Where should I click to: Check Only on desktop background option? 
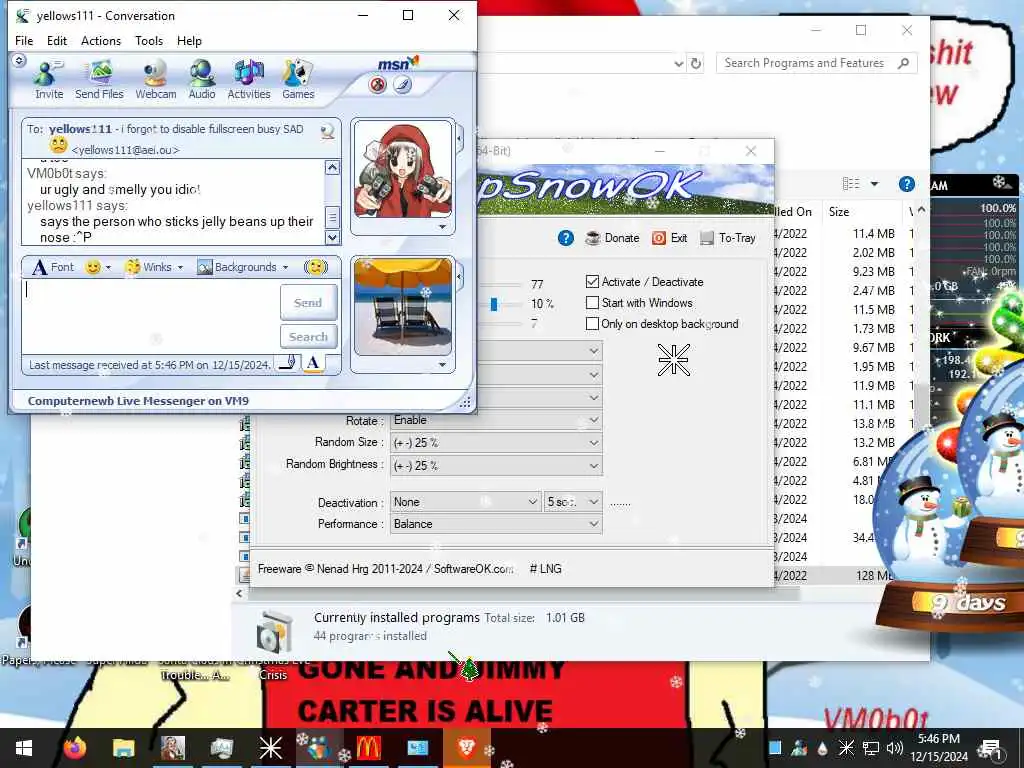click(x=592, y=323)
